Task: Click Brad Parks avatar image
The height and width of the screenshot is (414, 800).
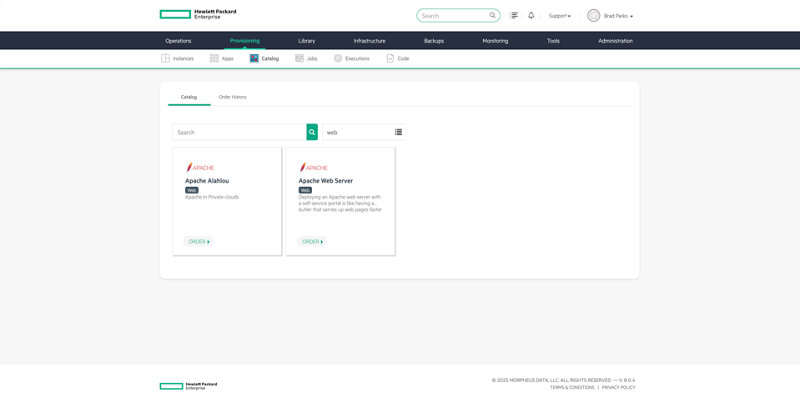Action: pos(593,15)
